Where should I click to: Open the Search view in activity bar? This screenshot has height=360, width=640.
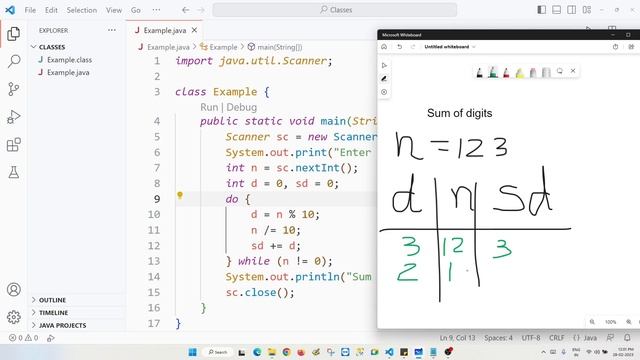pyautogui.click(x=13, y=61)
